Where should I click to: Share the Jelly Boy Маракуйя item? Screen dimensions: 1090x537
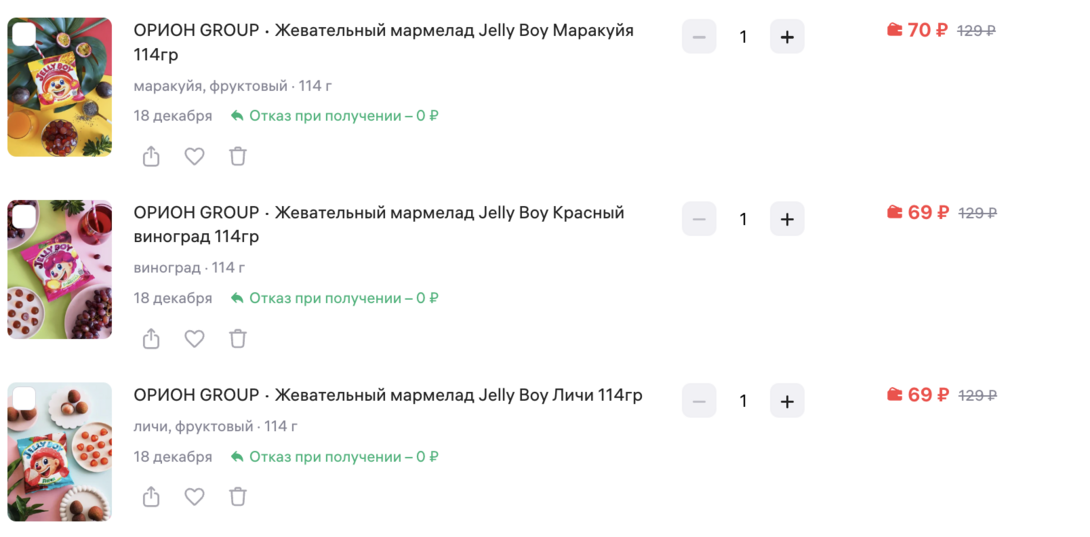coord(151,156)
